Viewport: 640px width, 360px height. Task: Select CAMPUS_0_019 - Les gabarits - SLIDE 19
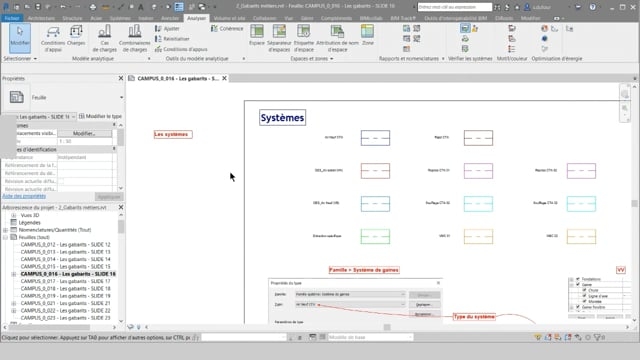[x=65, y=296]
